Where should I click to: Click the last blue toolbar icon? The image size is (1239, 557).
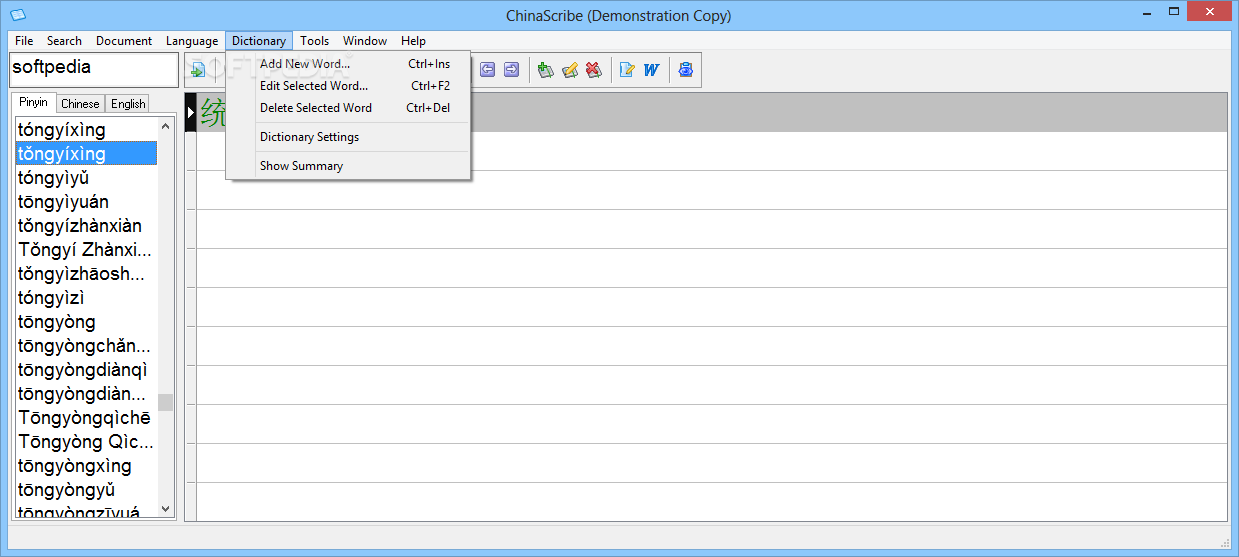[685, 70]
